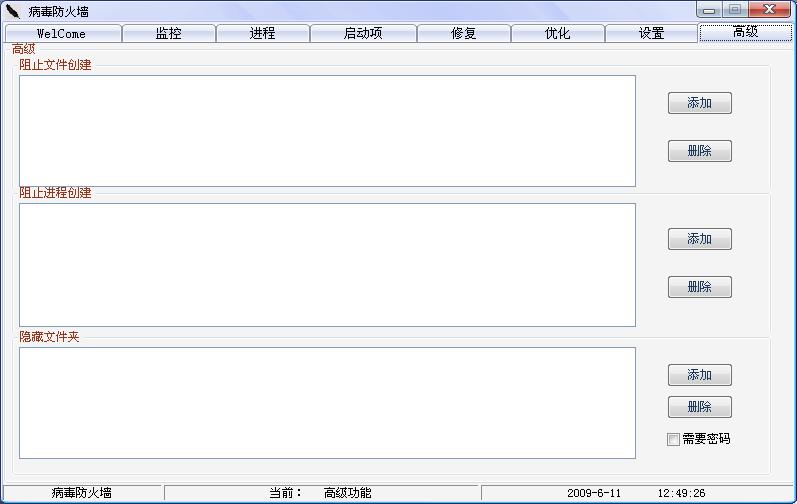Add a folder under 隐藏文件夹

point(699,375)
